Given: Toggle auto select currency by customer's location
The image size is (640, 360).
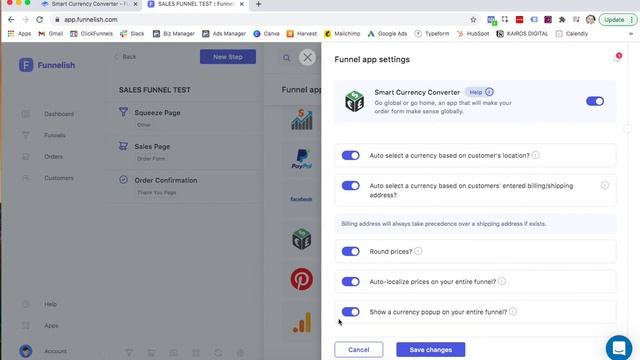Looking at the screenshot, I should point(351,156).
